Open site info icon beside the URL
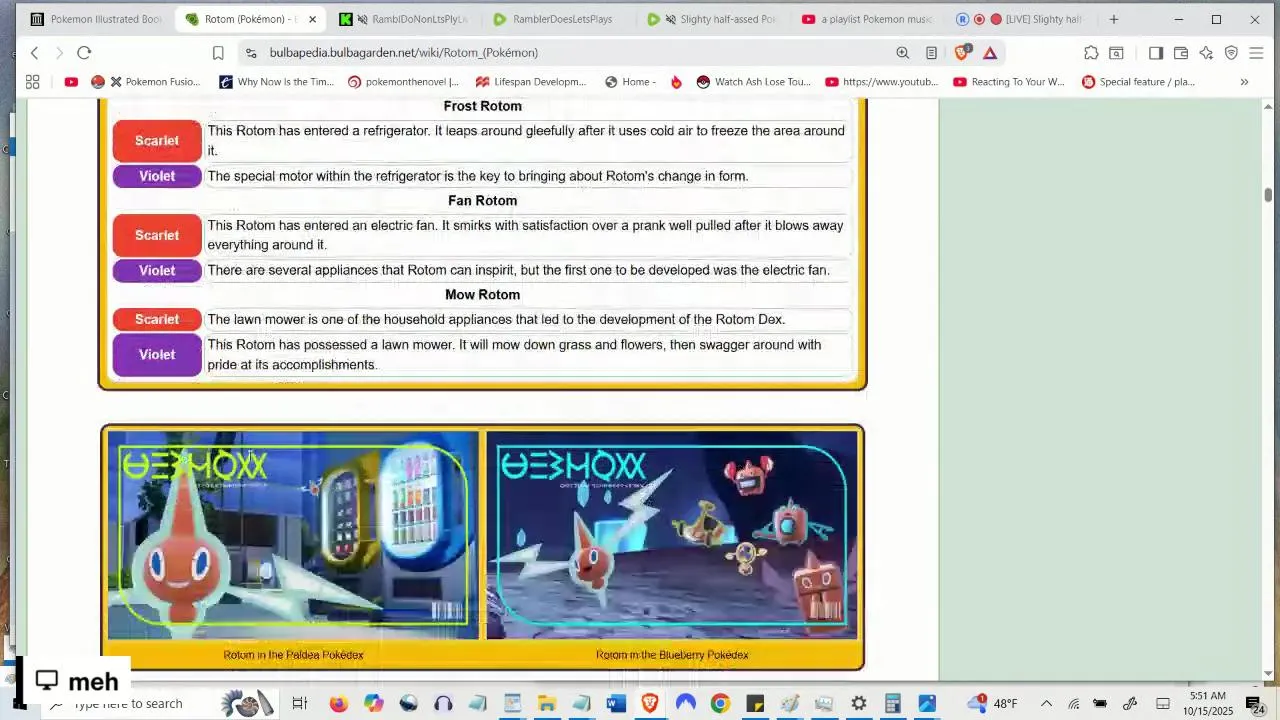 pyautogui.click(x=250, y=53)
